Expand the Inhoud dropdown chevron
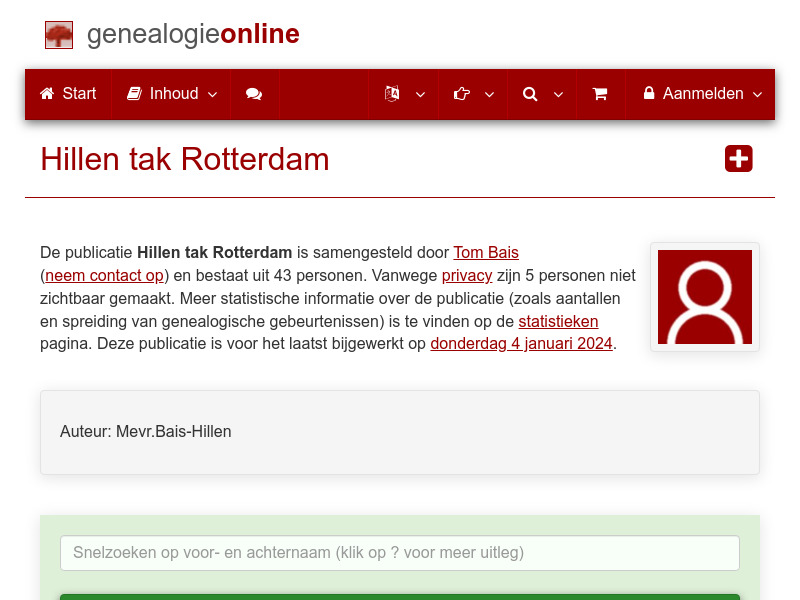This screenshot has height=600, width=800. click(212, 94)
